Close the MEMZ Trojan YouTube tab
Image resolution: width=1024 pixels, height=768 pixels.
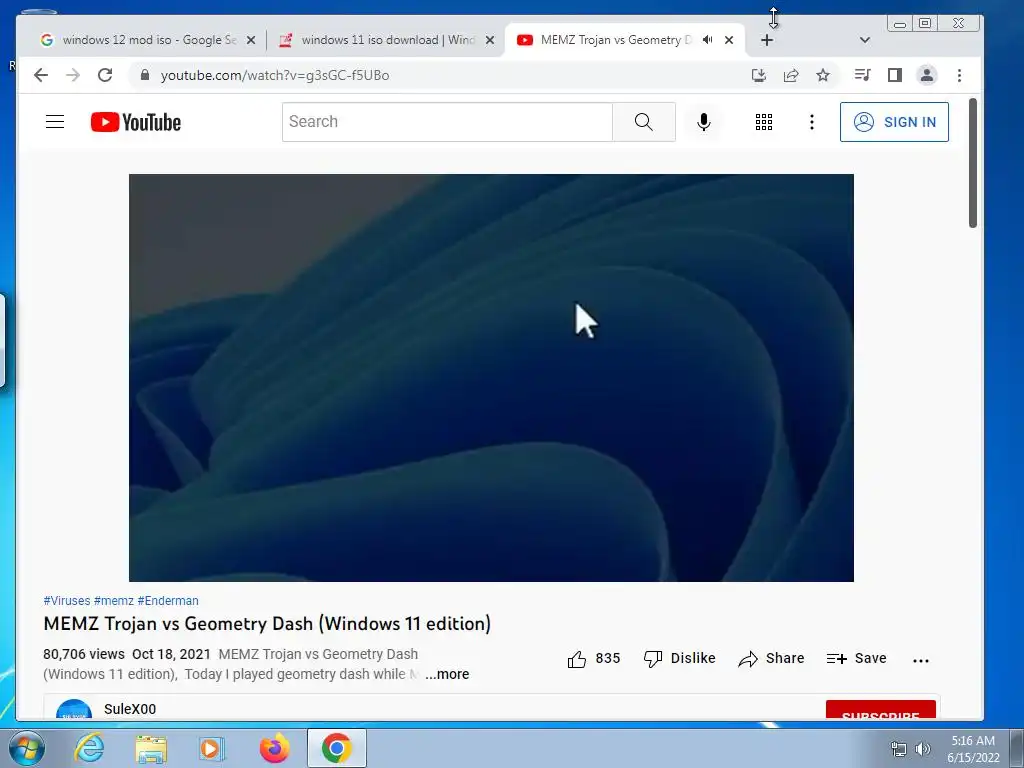tap(729, 40)
